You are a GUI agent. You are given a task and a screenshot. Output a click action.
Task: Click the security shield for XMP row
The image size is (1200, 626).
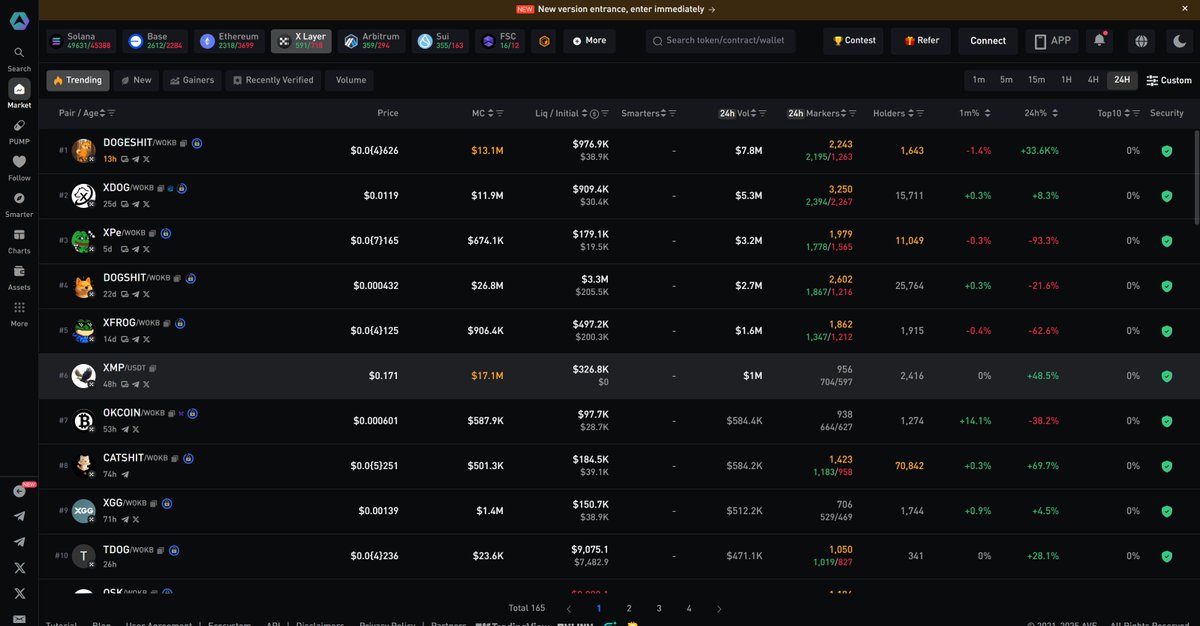[1166, 376]
